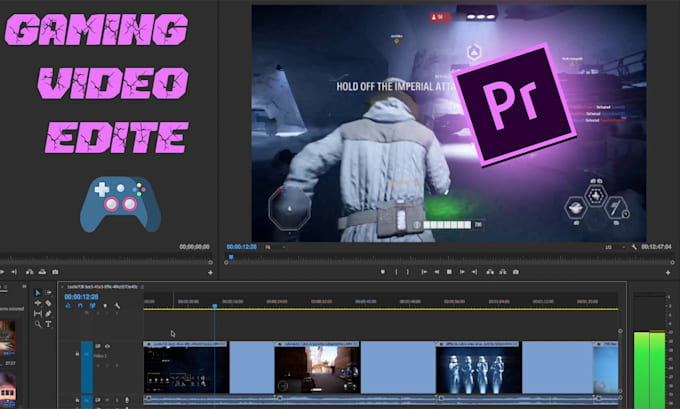Select the Slip tool
The width and height of the screenshot is (680, 409).
point(38,314)
